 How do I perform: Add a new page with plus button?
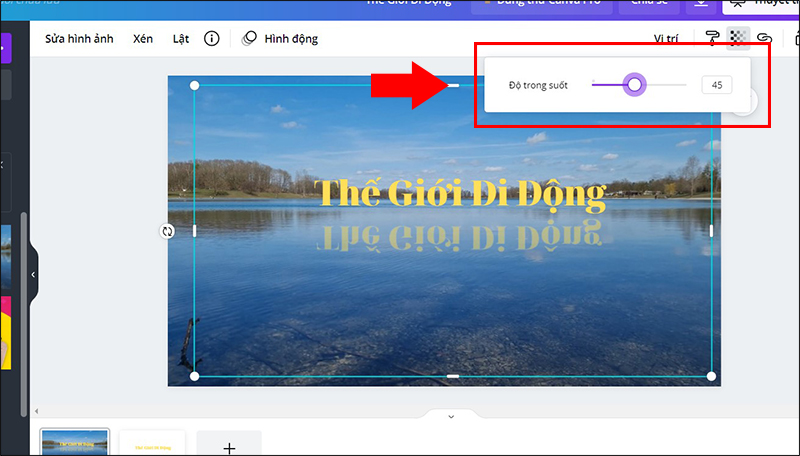point(229,443)
